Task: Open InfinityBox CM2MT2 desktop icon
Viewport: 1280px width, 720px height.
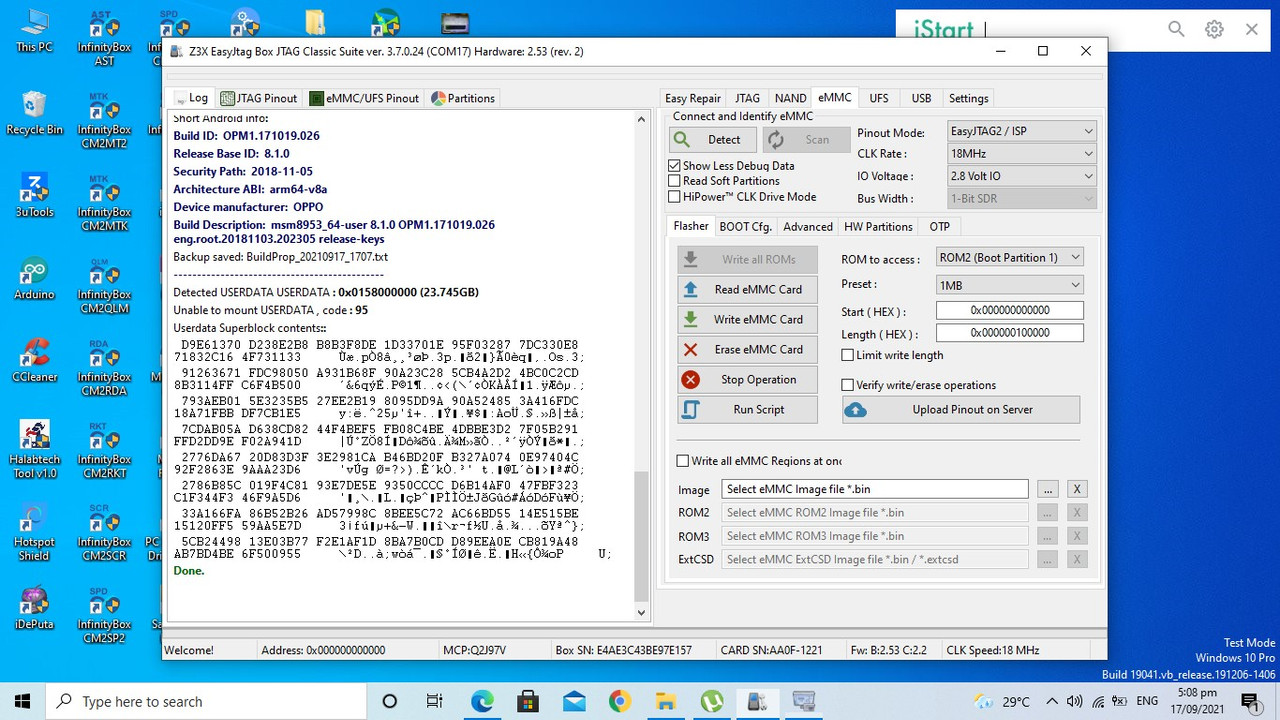Action: pos(104,120)
